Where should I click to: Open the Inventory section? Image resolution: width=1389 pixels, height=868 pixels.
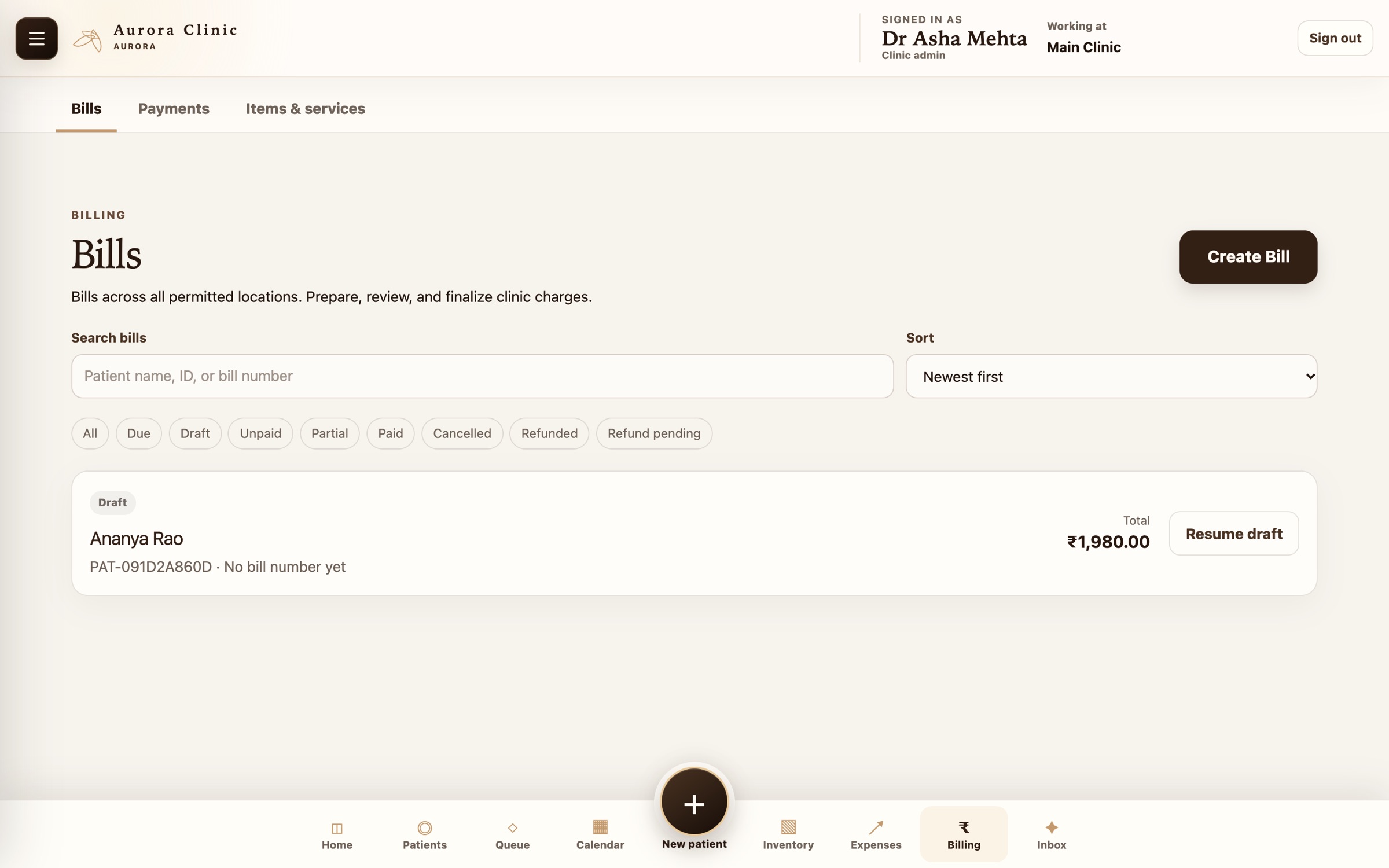788,835
